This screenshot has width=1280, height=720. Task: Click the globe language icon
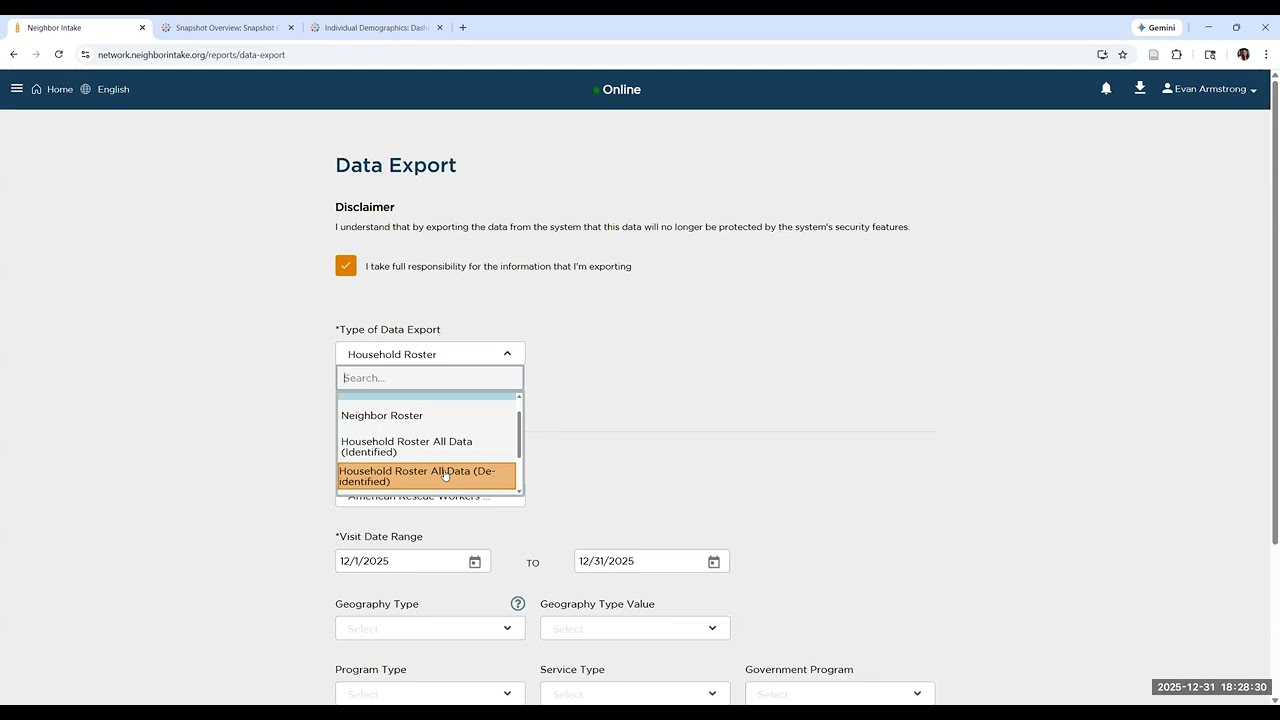(86, 89)
